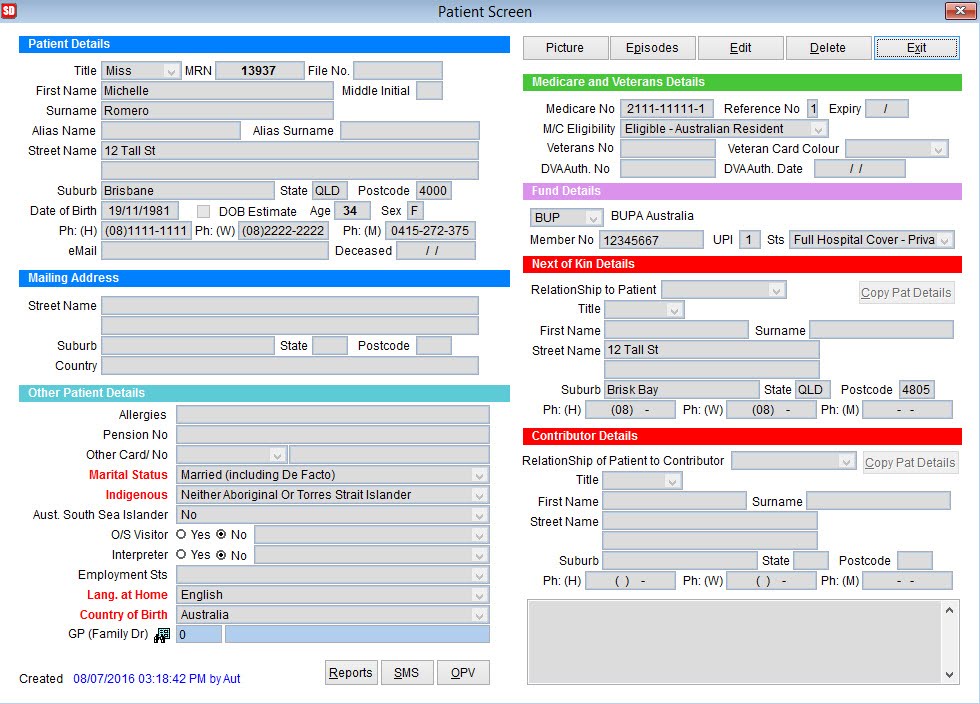Click the Medicare No field

tap(666, 109)
